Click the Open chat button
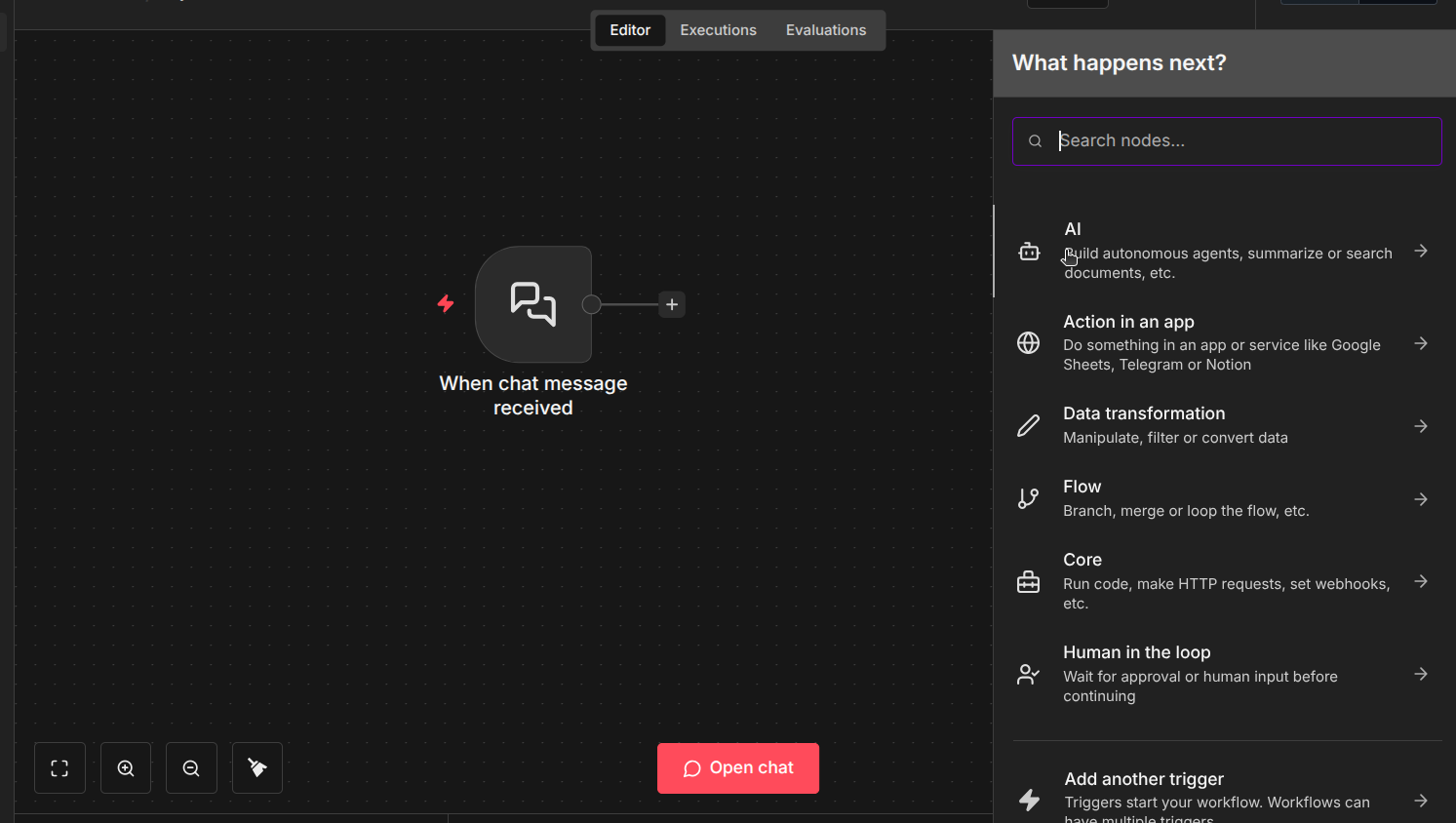This screenshot has width=1456, height=823. pos(737,767)
